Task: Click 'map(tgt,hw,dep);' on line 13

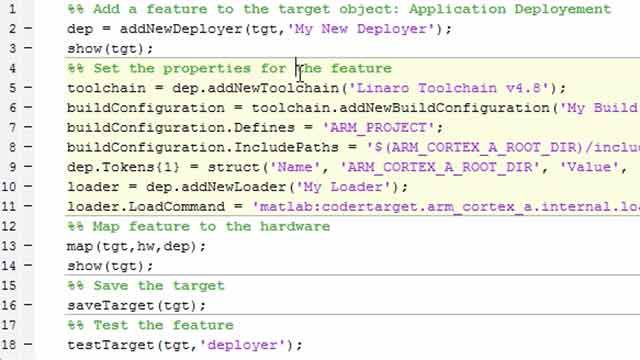Action: (x=137, y=246)
